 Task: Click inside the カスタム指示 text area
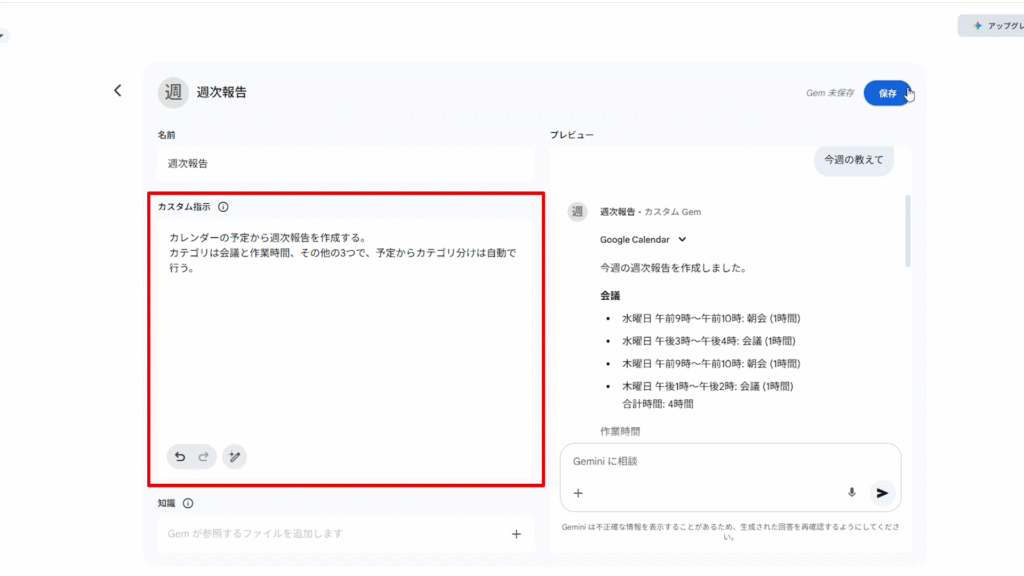[345, 340]
